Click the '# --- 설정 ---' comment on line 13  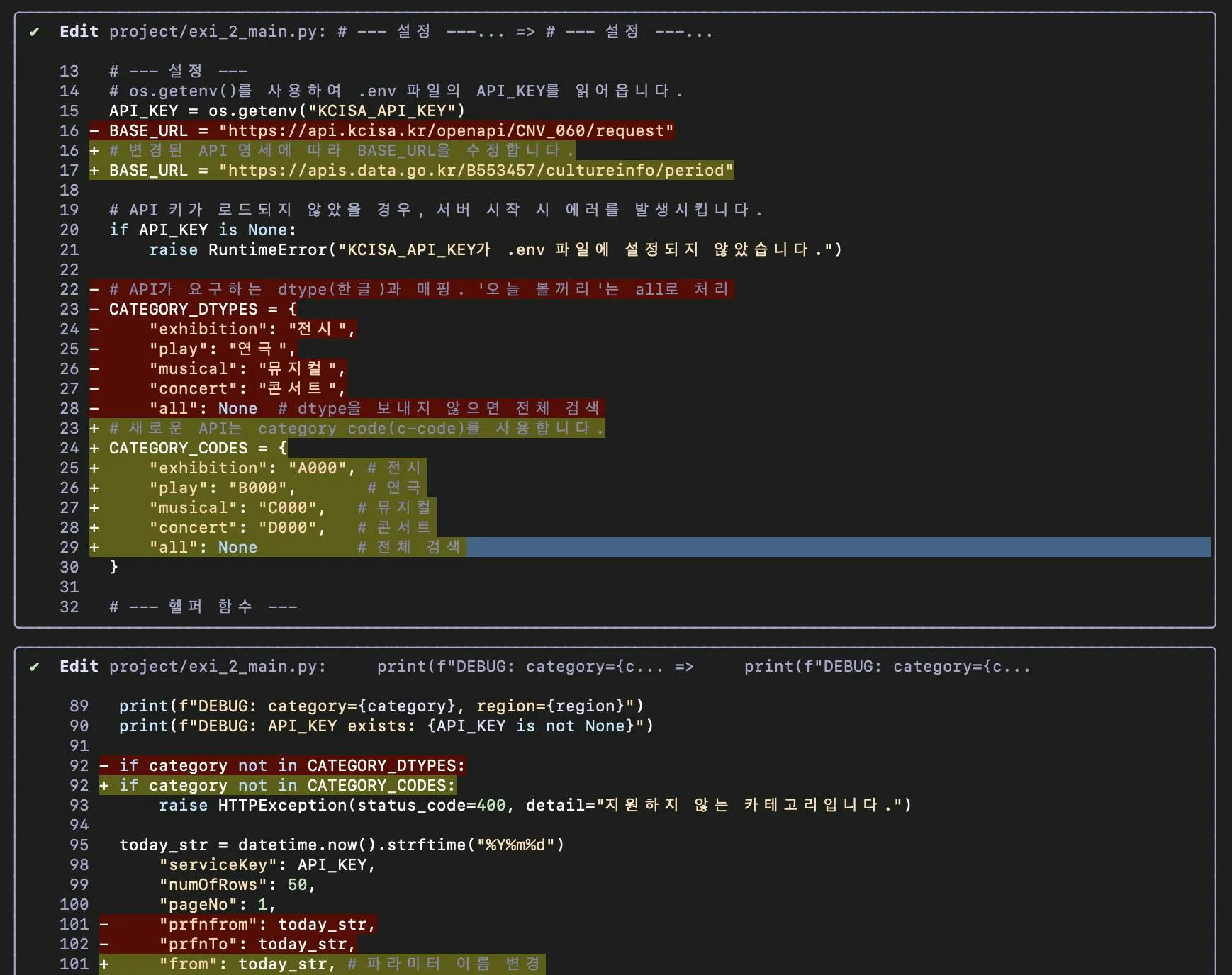(179, 72)
